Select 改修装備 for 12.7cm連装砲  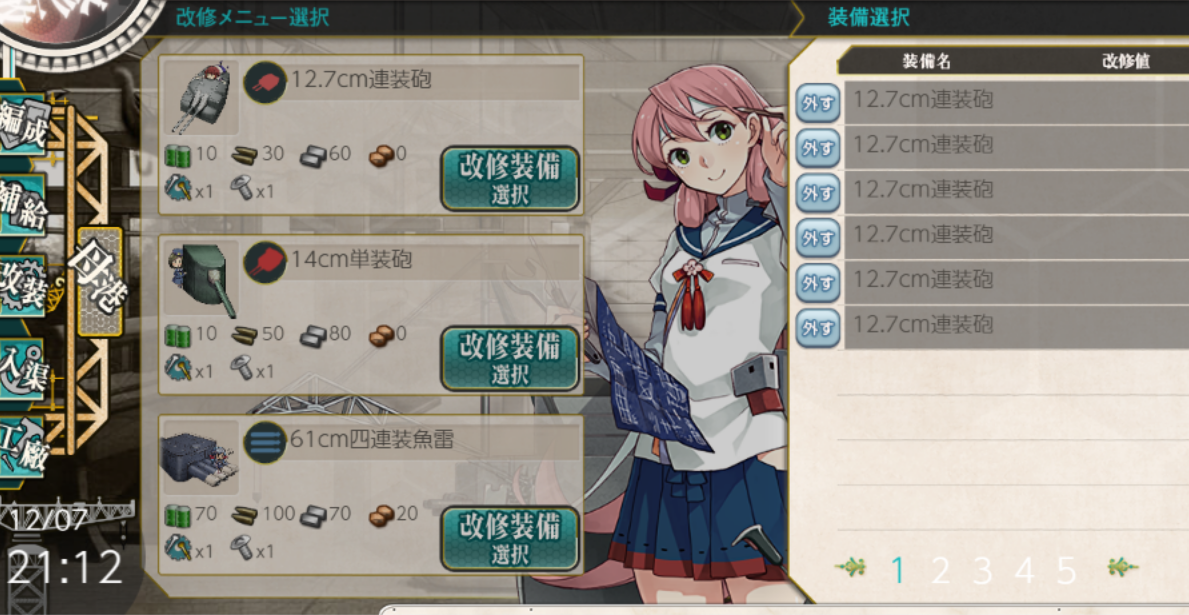[510, 178]
